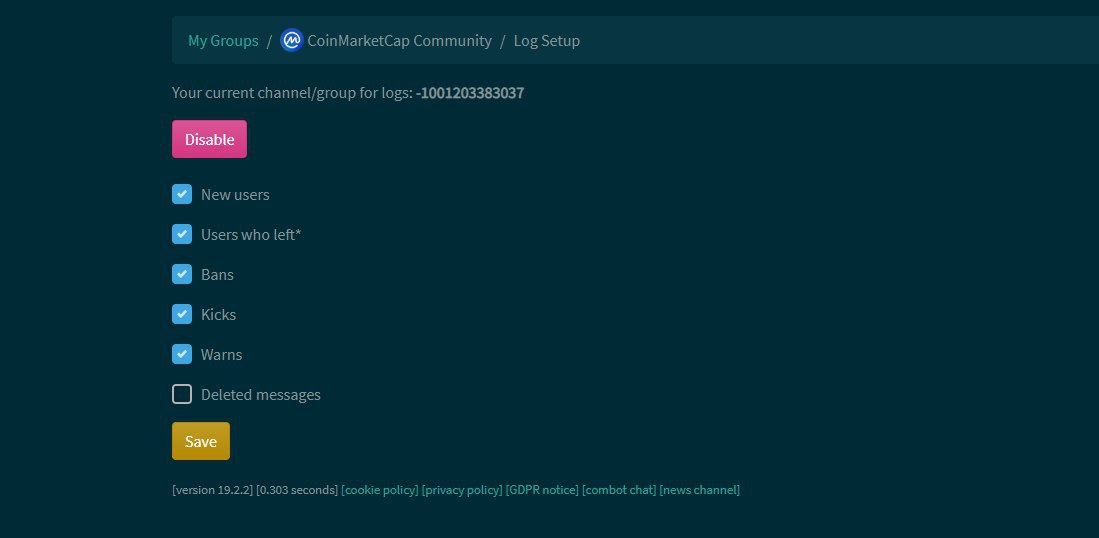Open My Groups breadcrumb link

[x=223, y=41]
